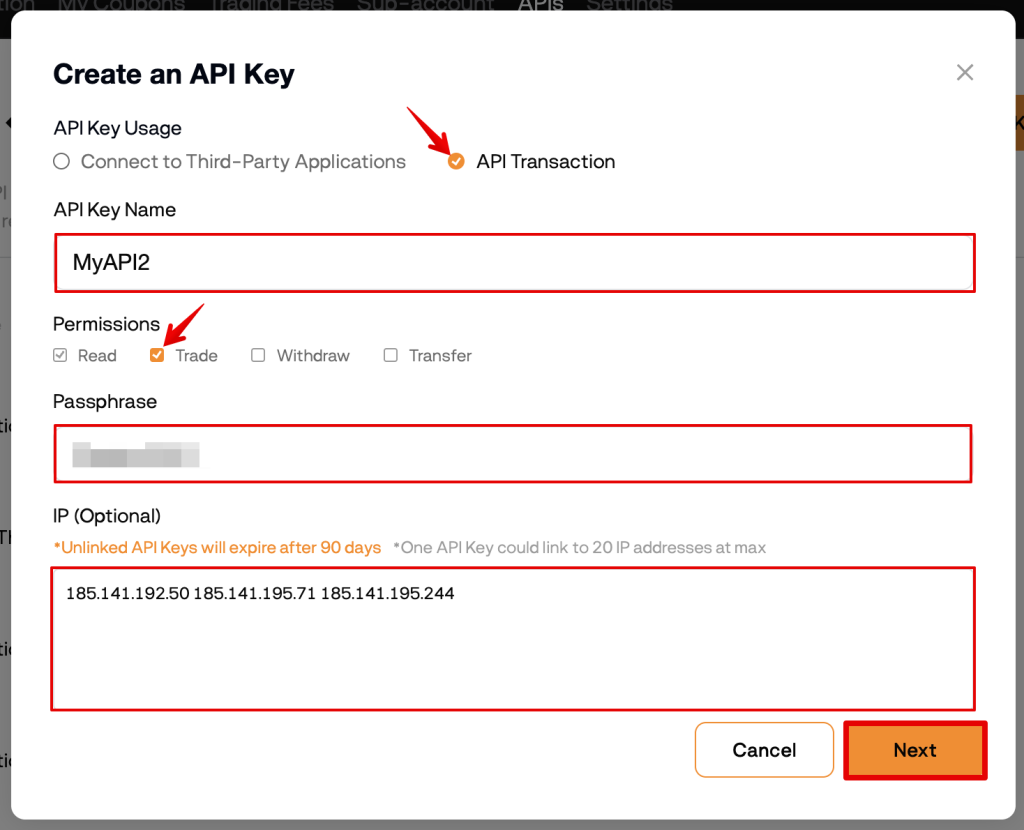Open the Settings tab in top navigation

tap(629, 5)
